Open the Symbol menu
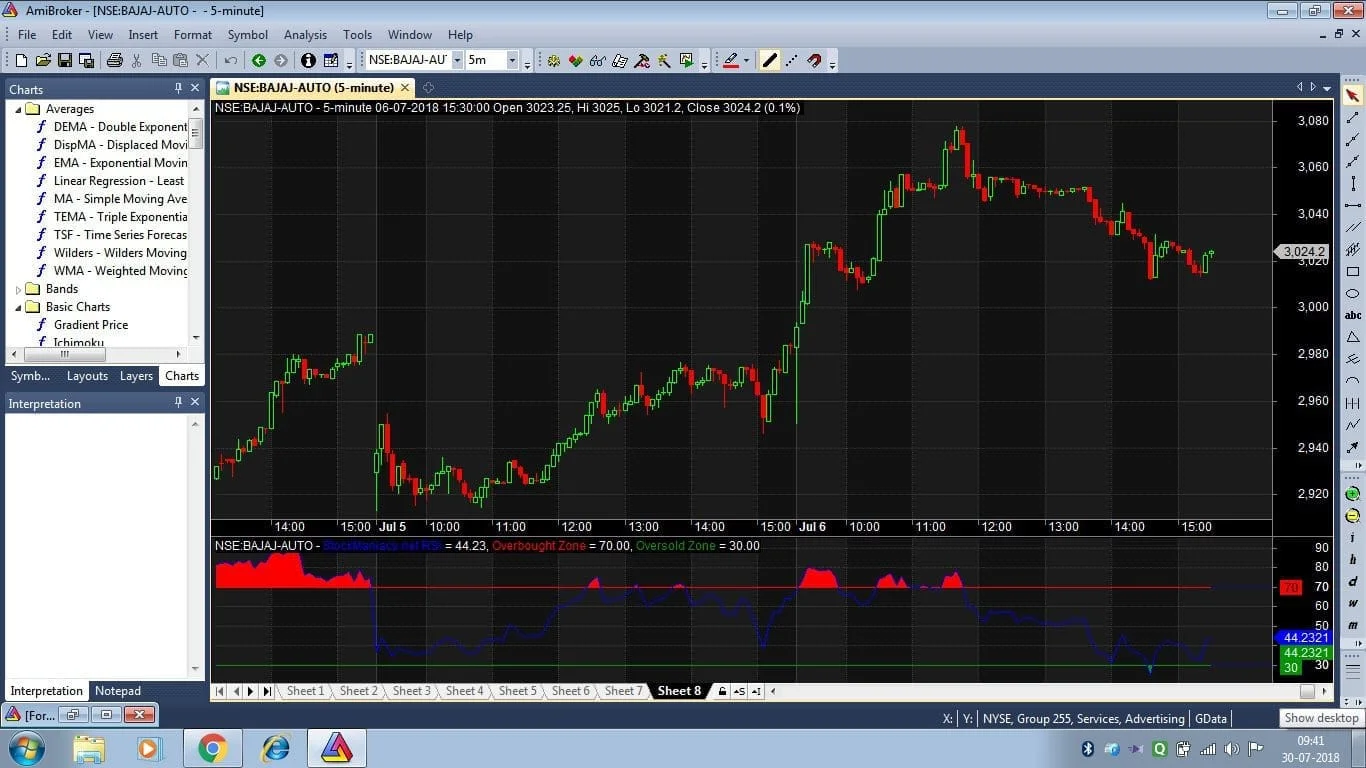 click(247, 34)
